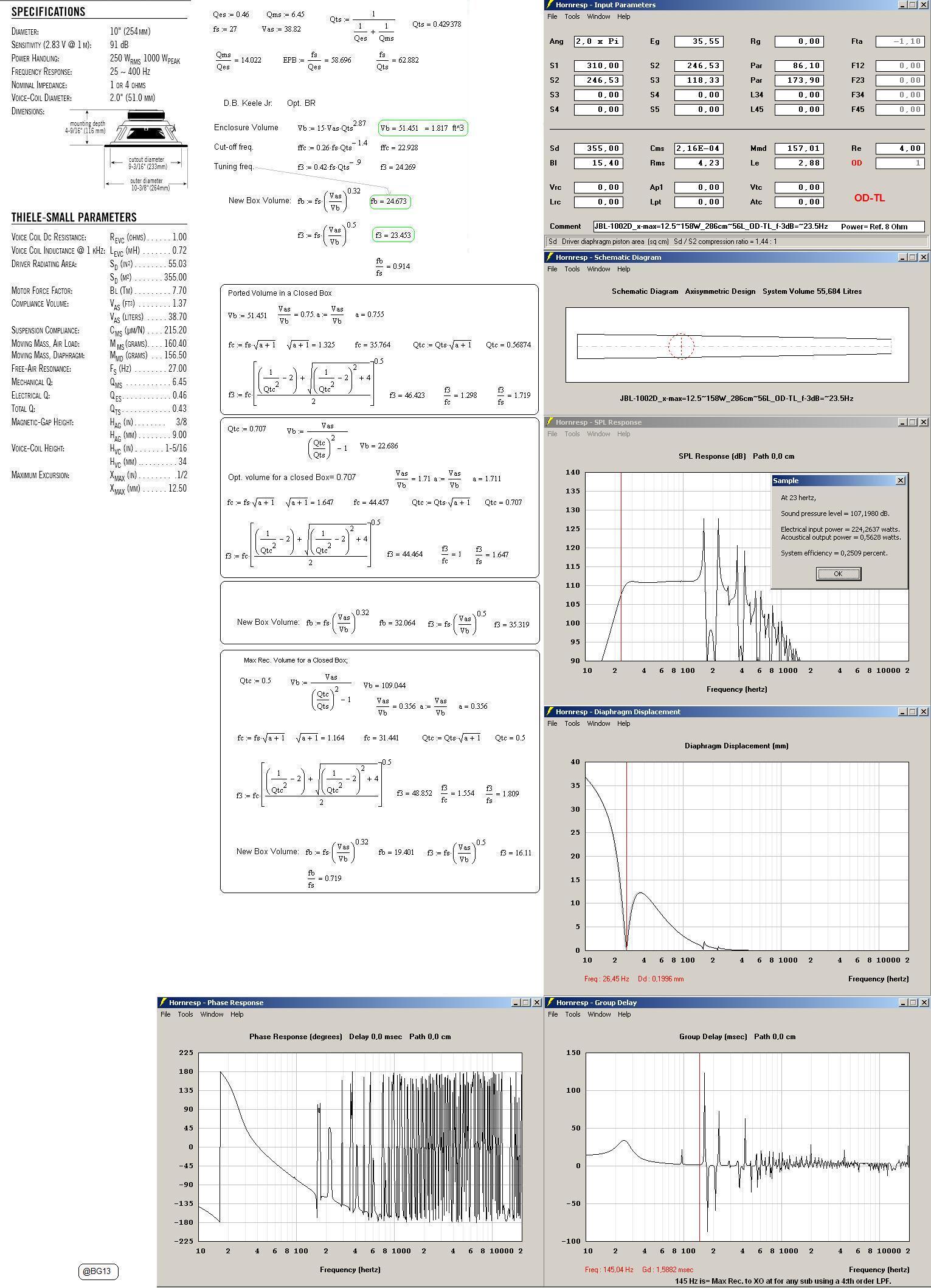The image size is (931, 1288).
Task: Click Hornresp icon in Input Parameters title bar
Action: (x=550, y=5)
